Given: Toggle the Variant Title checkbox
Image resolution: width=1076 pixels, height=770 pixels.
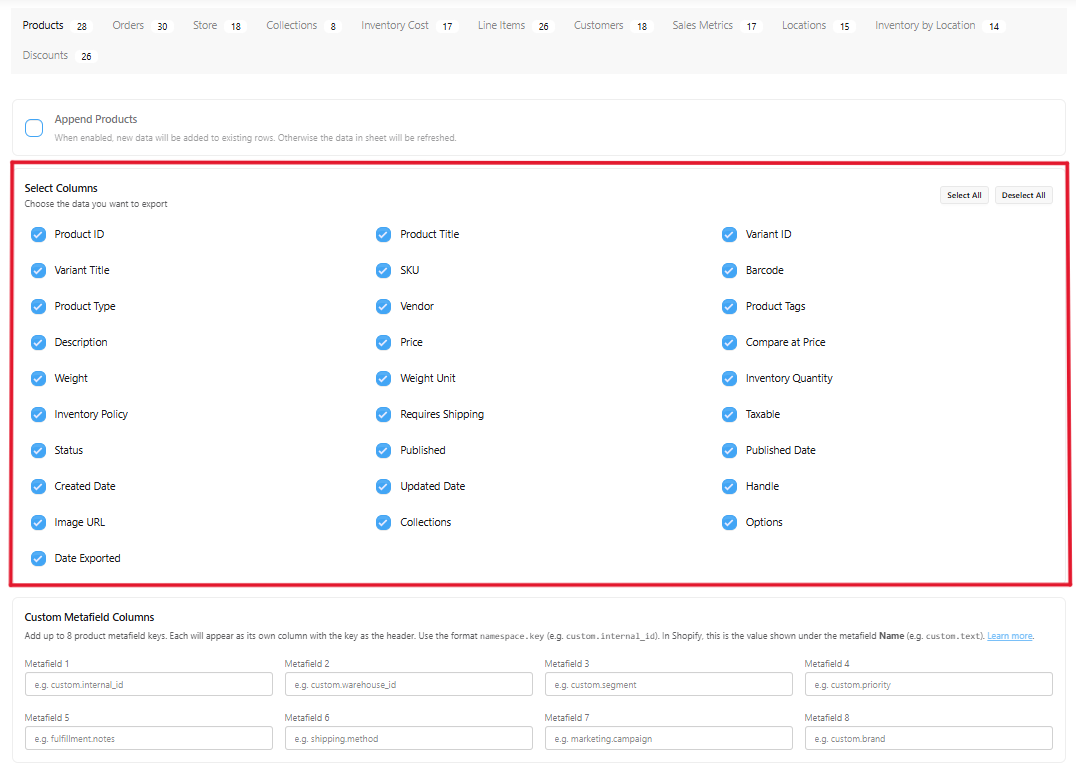Looking at the screenshot, I should point(38,270).
